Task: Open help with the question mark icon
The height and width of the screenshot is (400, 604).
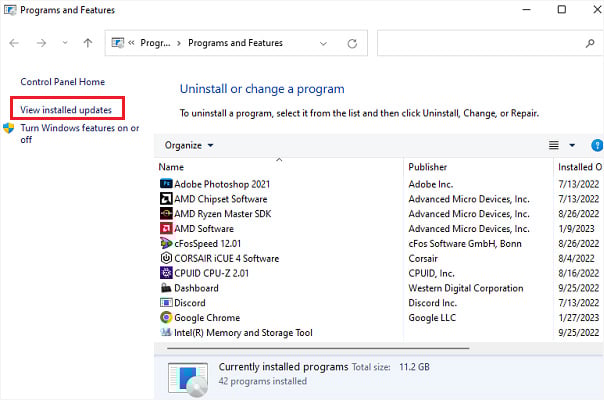Action: tap(597, 145)
